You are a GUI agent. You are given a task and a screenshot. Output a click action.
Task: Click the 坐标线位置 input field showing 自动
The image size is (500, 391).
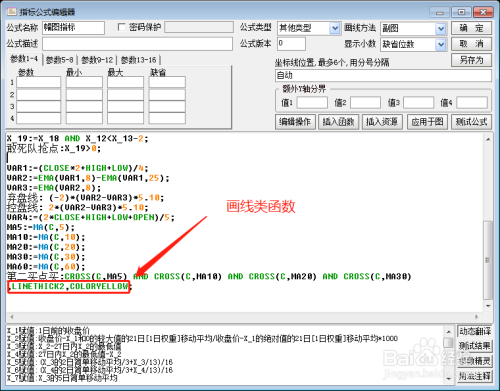pyautogui.click(x=383, y=76)
